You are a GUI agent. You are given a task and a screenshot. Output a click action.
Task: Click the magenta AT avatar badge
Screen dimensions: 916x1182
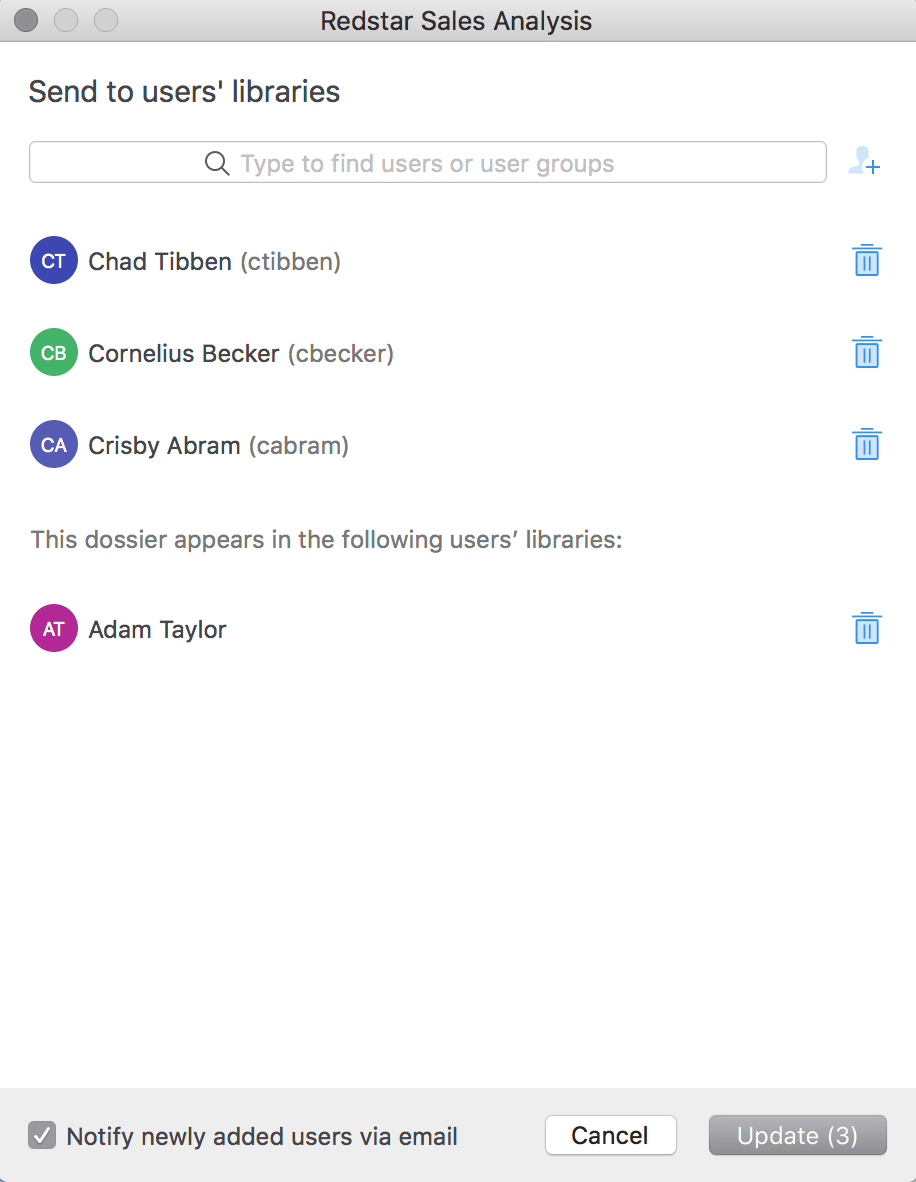point(54,629)
